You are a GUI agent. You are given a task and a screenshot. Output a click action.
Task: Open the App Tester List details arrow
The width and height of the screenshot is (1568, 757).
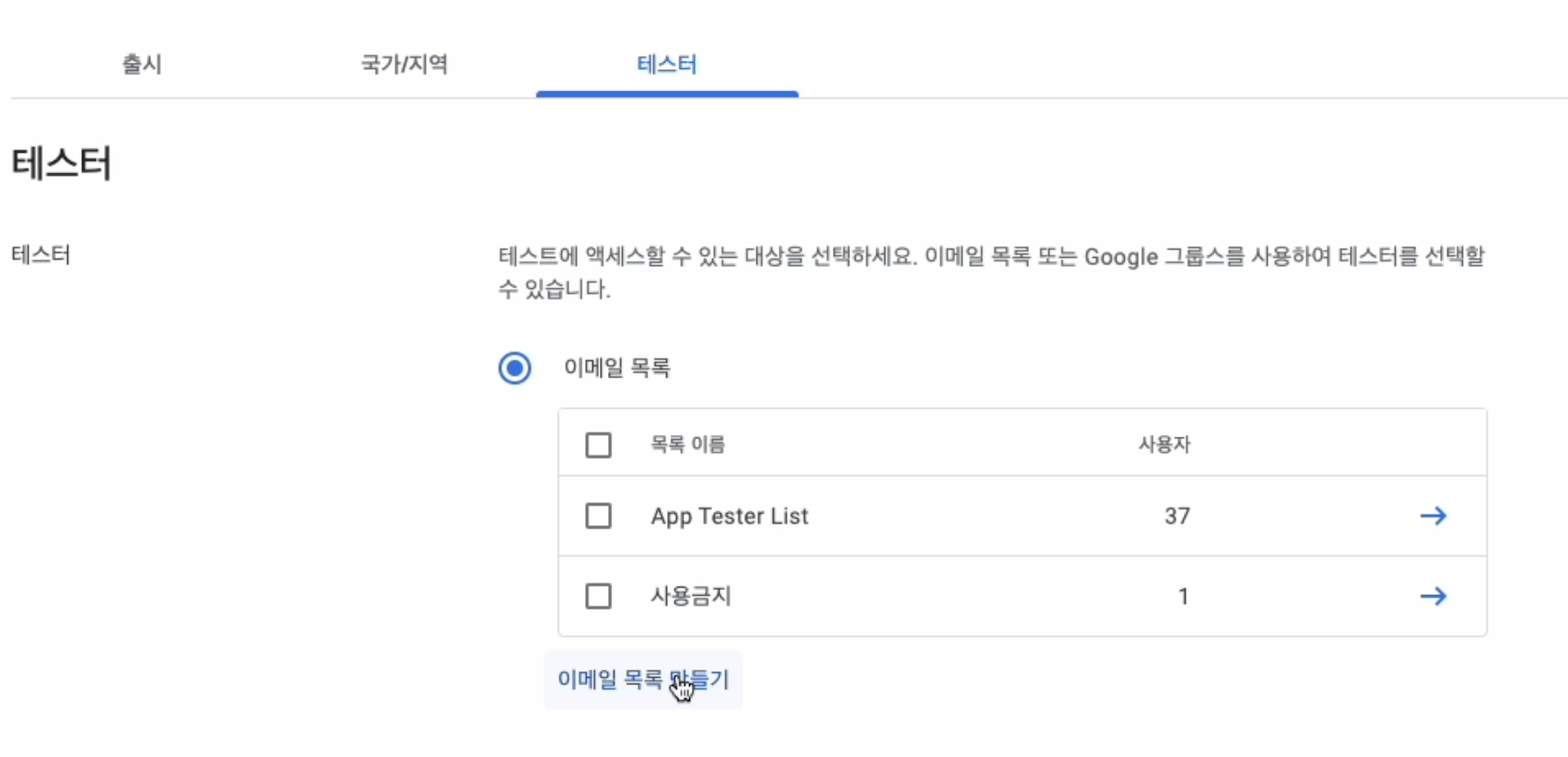tap(1433, 516)
